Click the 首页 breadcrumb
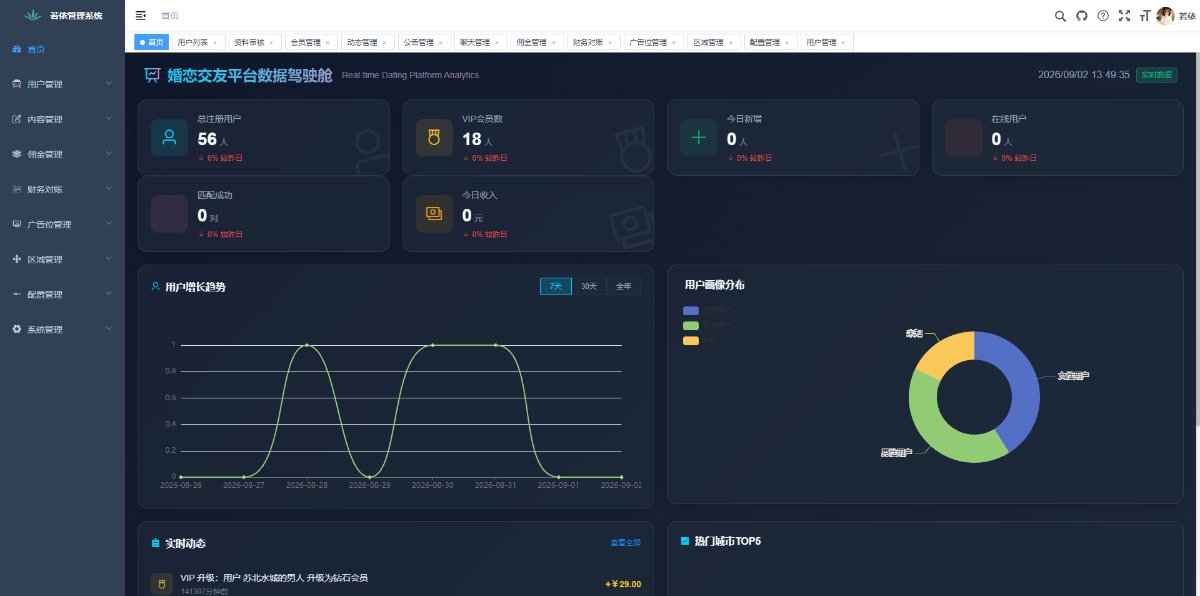This screenshot has height=596, width=1200. coord(170,16)
